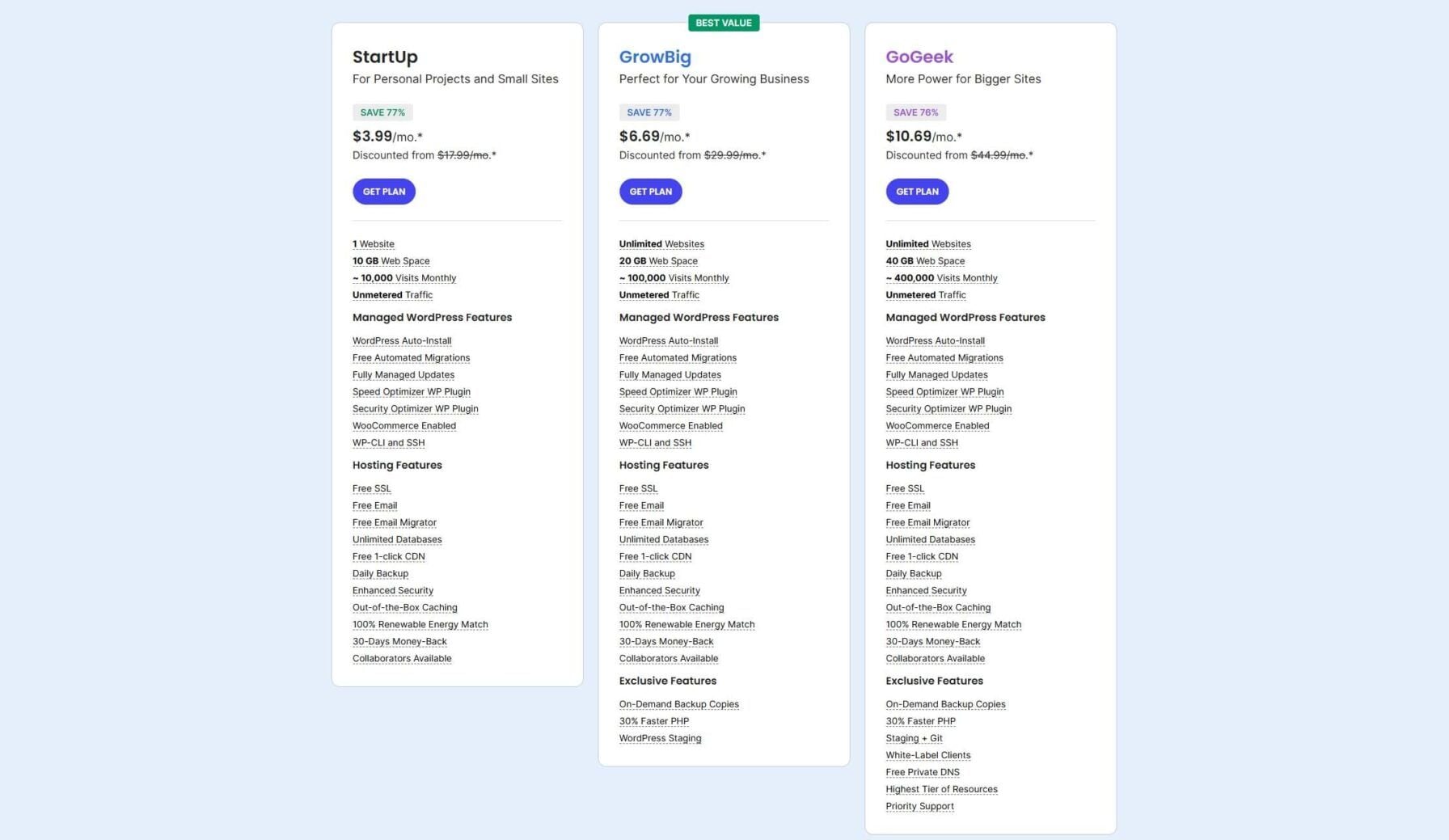Screen dimensions: 1449x840
Task: Click 100% Renewable Energy Match in GrowBig
Action: click(686, 624)
